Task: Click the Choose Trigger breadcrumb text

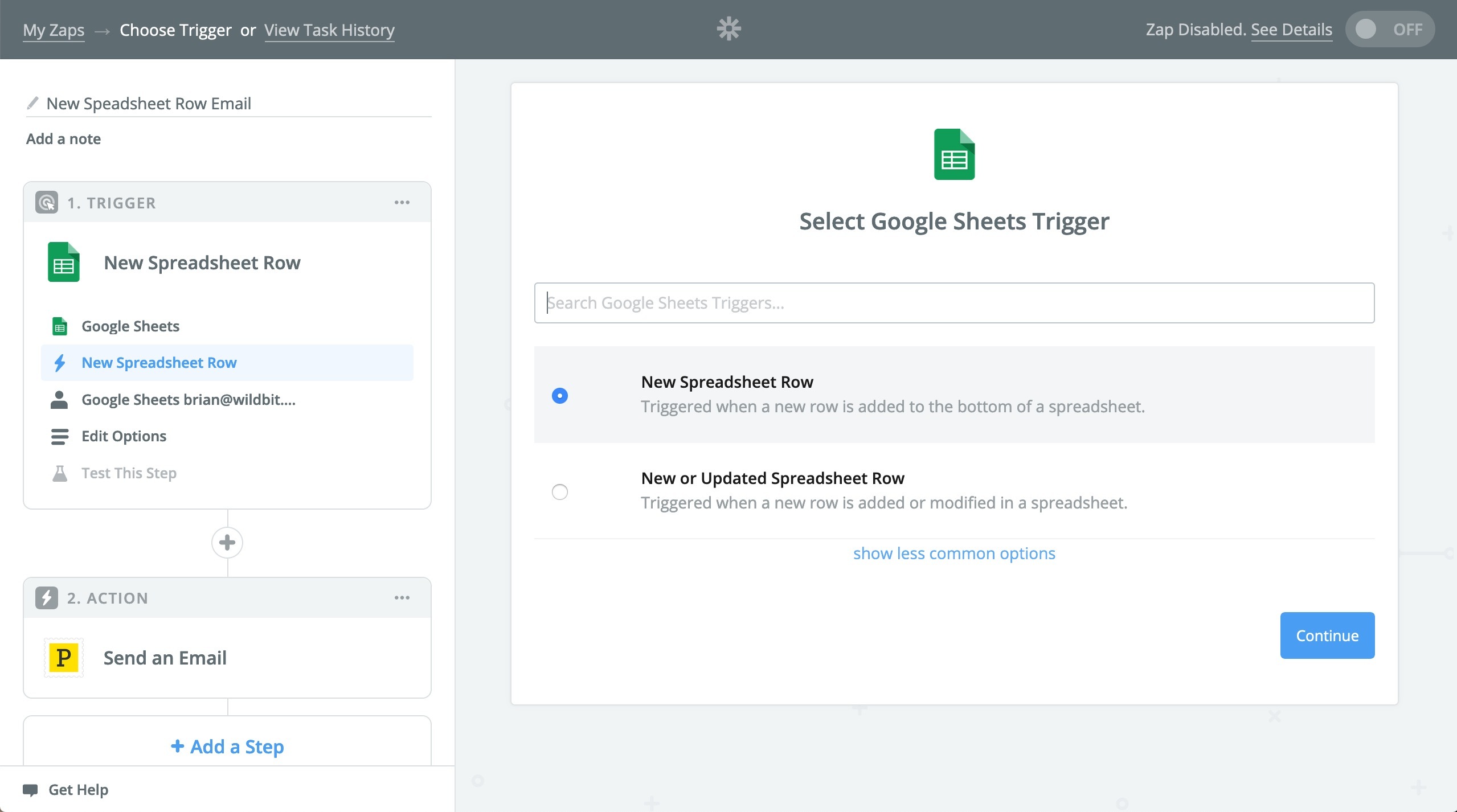Action: click(175, 30)
